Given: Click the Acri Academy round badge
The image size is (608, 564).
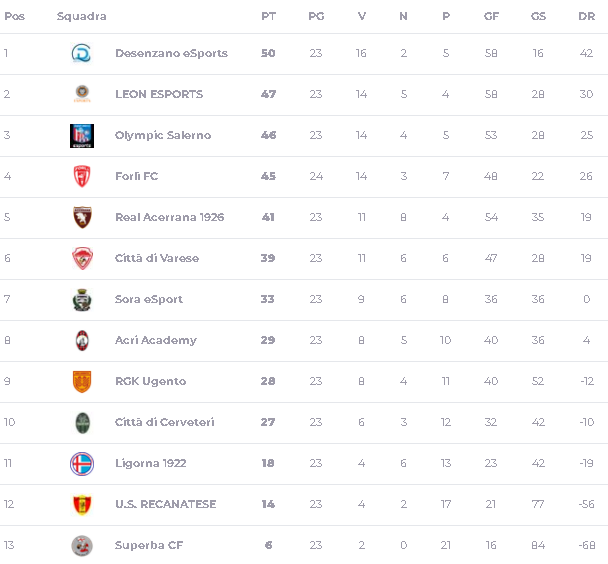Looking at the screenshot, I should tap(82, 340).
